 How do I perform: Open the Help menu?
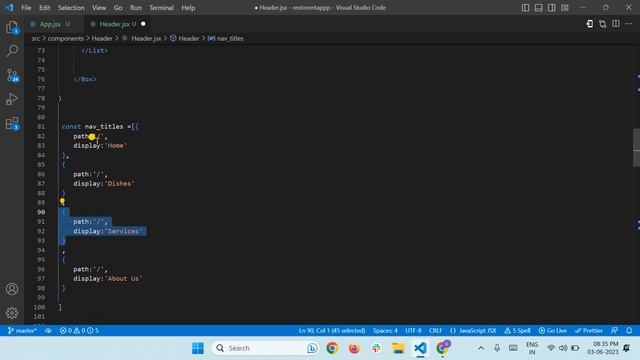pyautogui.click(x=188, y=8)
